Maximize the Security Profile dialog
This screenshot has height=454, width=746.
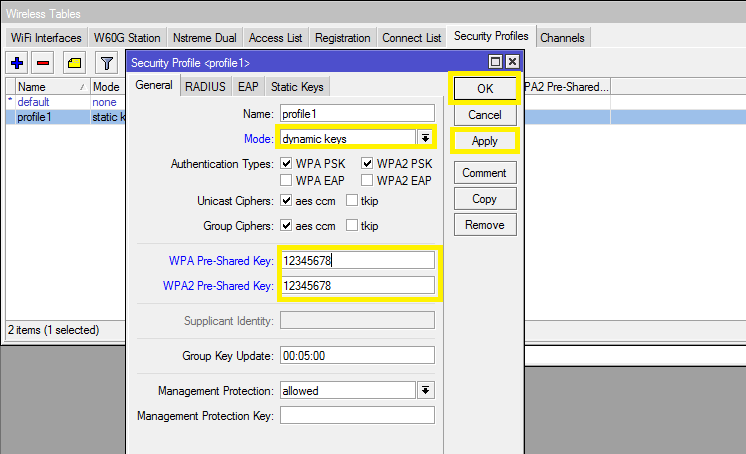point(496,62)
